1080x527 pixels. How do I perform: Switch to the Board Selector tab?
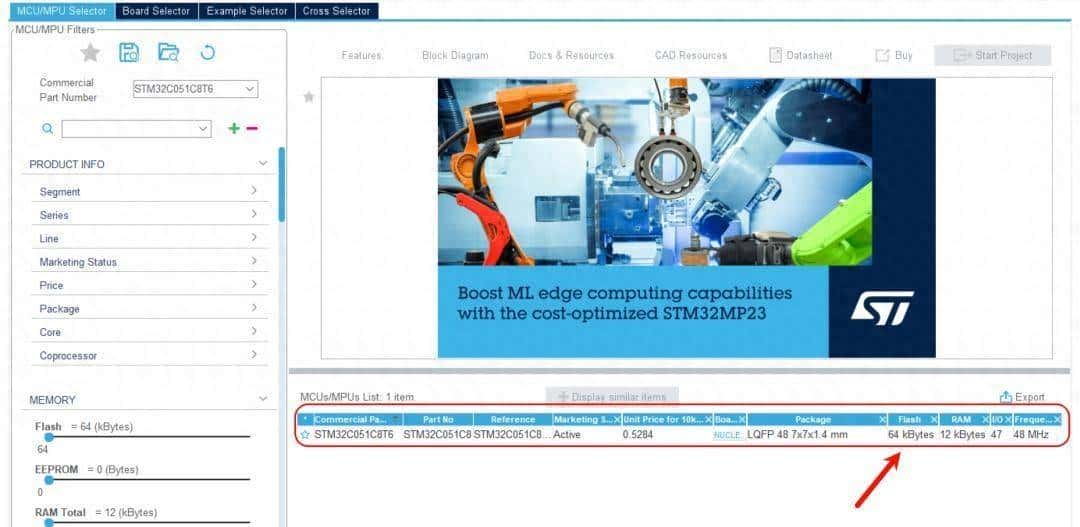coord(156,11)
